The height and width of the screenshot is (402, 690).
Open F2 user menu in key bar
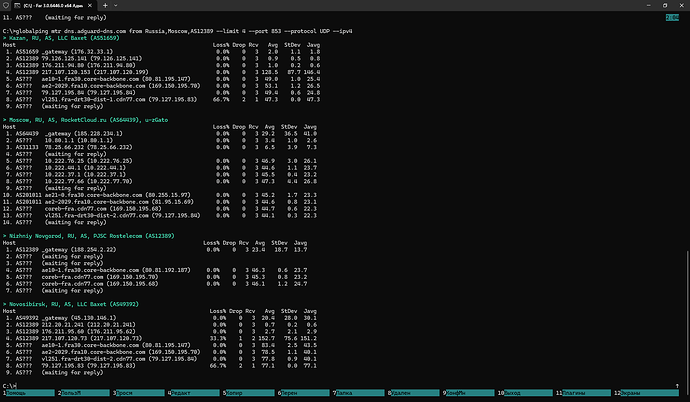(x=84, y=393)
